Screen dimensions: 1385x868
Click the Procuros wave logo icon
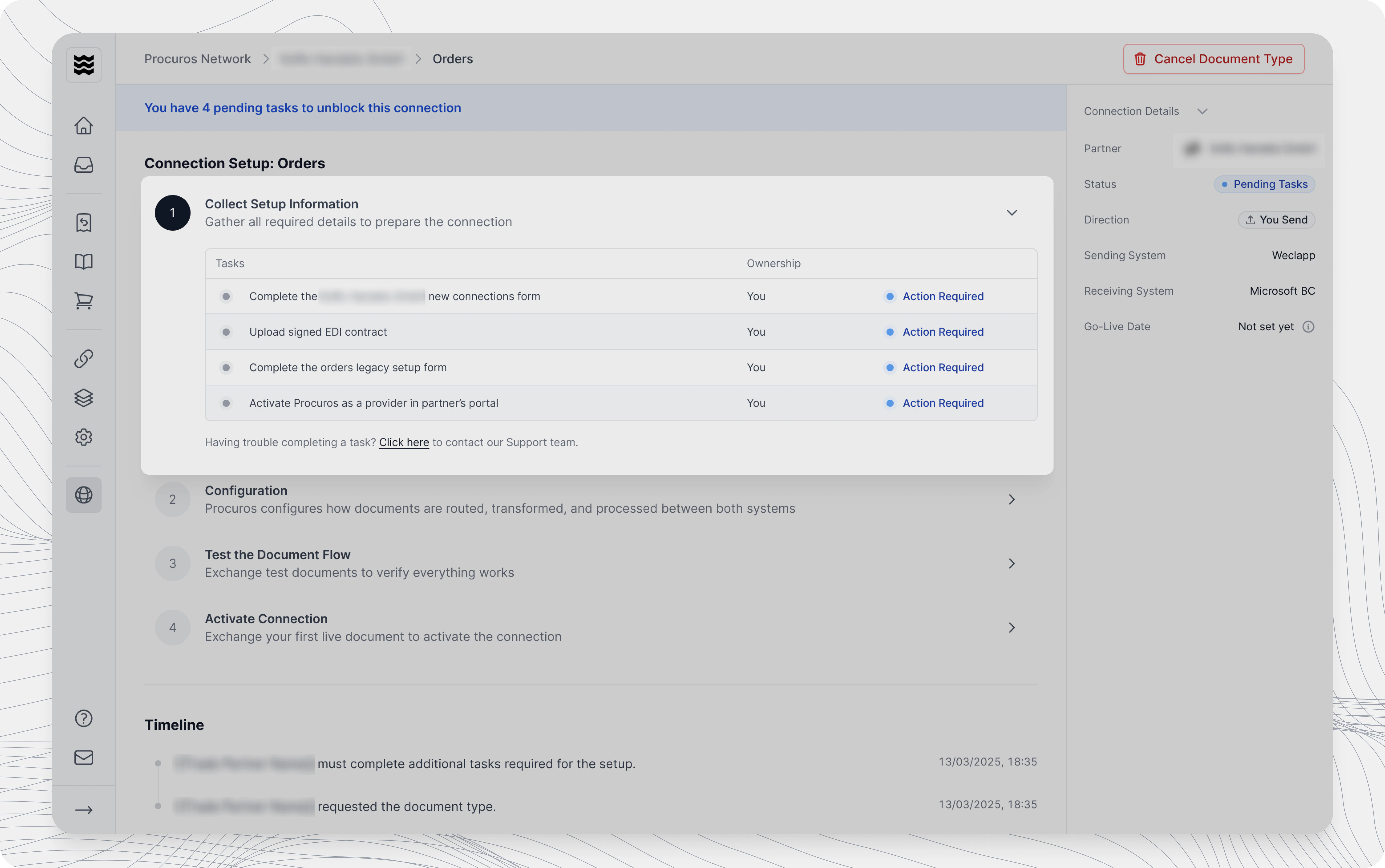click(x=84, y=65)
